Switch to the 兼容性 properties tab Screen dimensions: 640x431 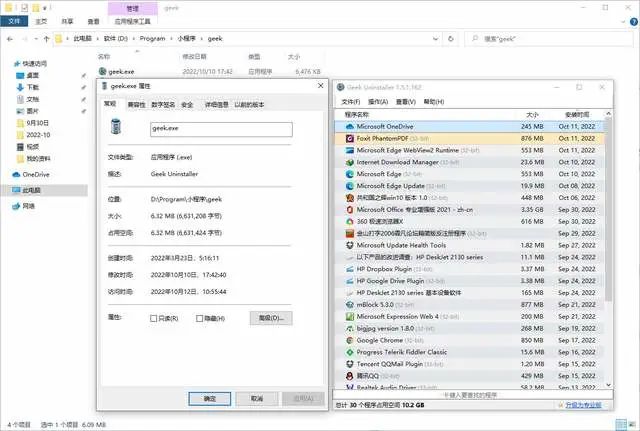(136, 105)
